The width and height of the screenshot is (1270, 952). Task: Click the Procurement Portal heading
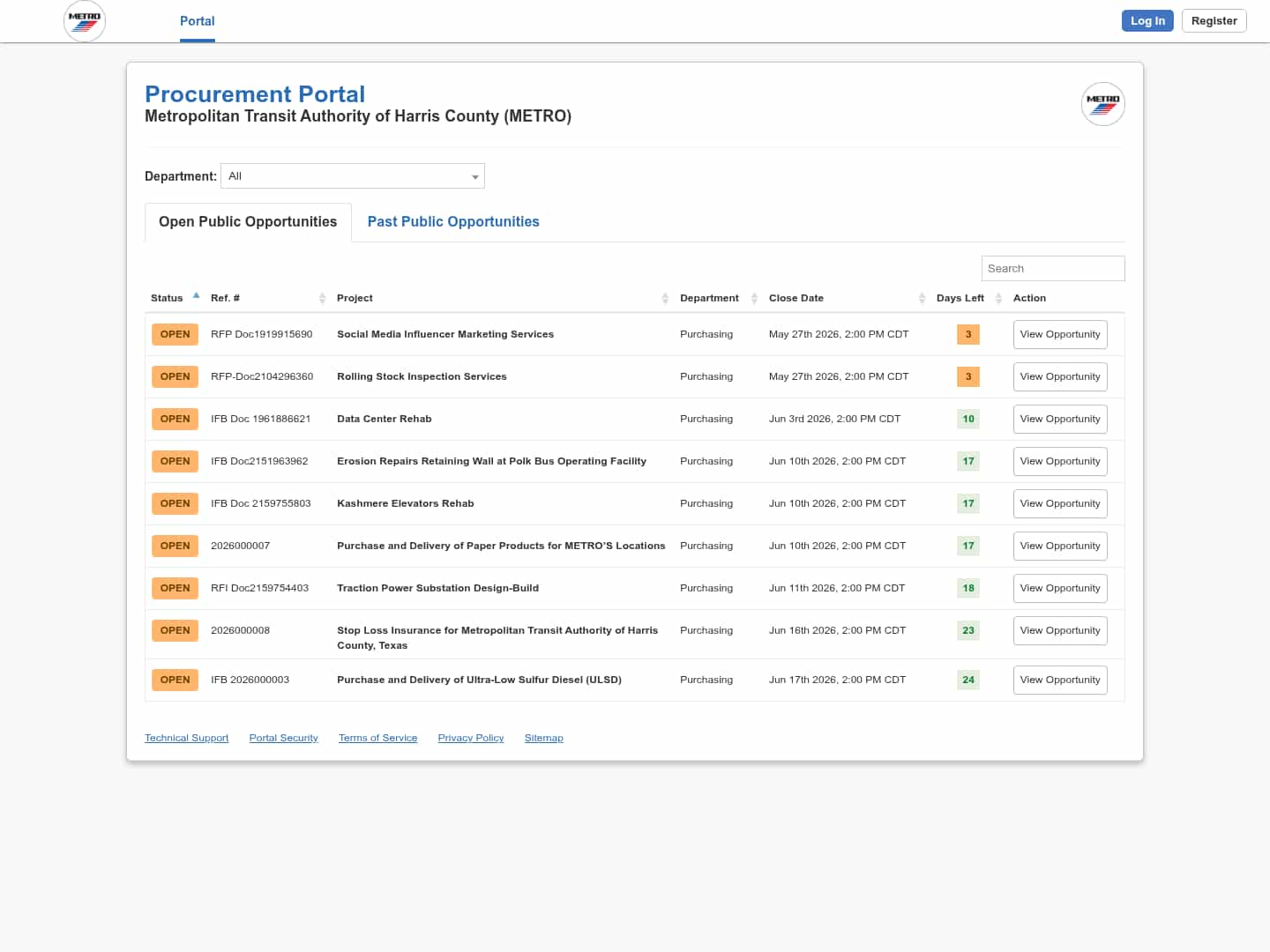coord(255,94)
